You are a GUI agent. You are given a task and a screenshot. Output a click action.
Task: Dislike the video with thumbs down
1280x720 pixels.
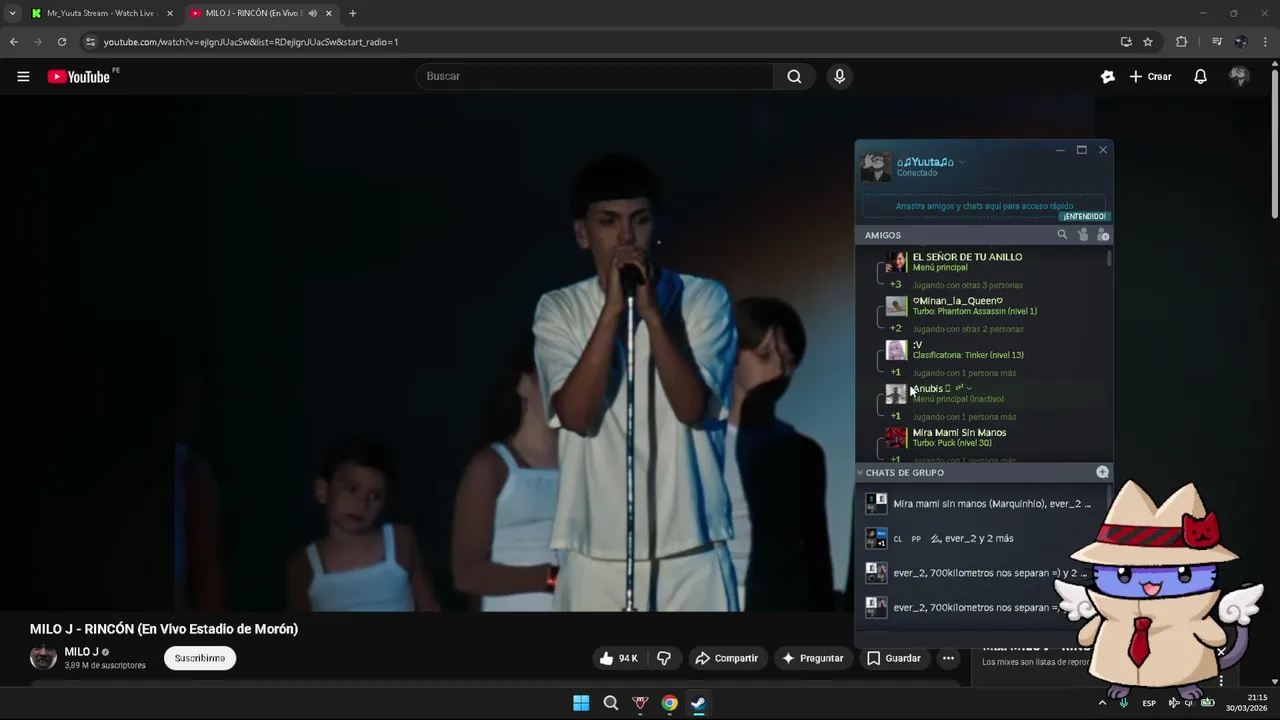coord(664,658)
